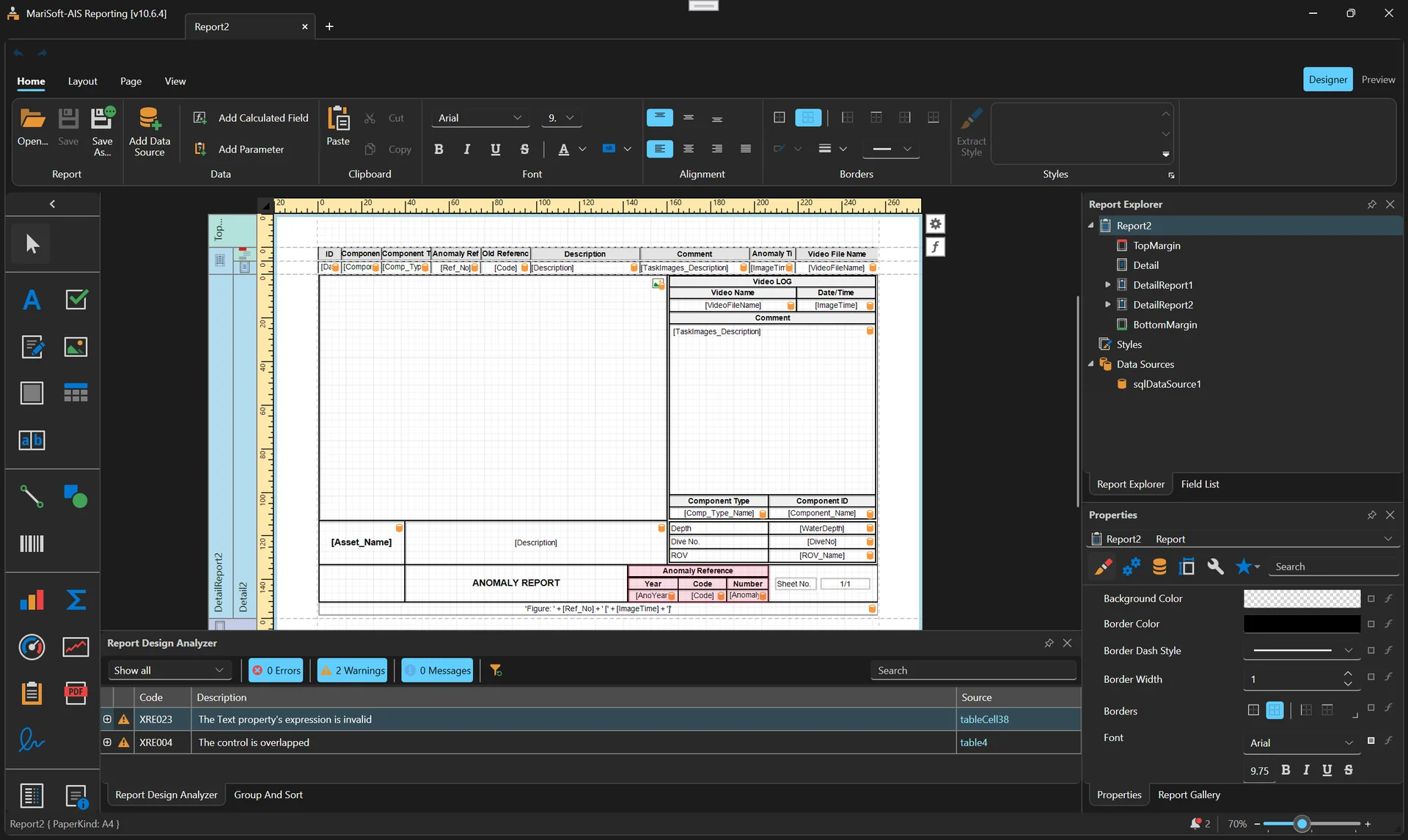The height and width of the screenshot is (840, 1408).
Task: Expand the DetailReport1 tree node
Action: pos(1107,284)
